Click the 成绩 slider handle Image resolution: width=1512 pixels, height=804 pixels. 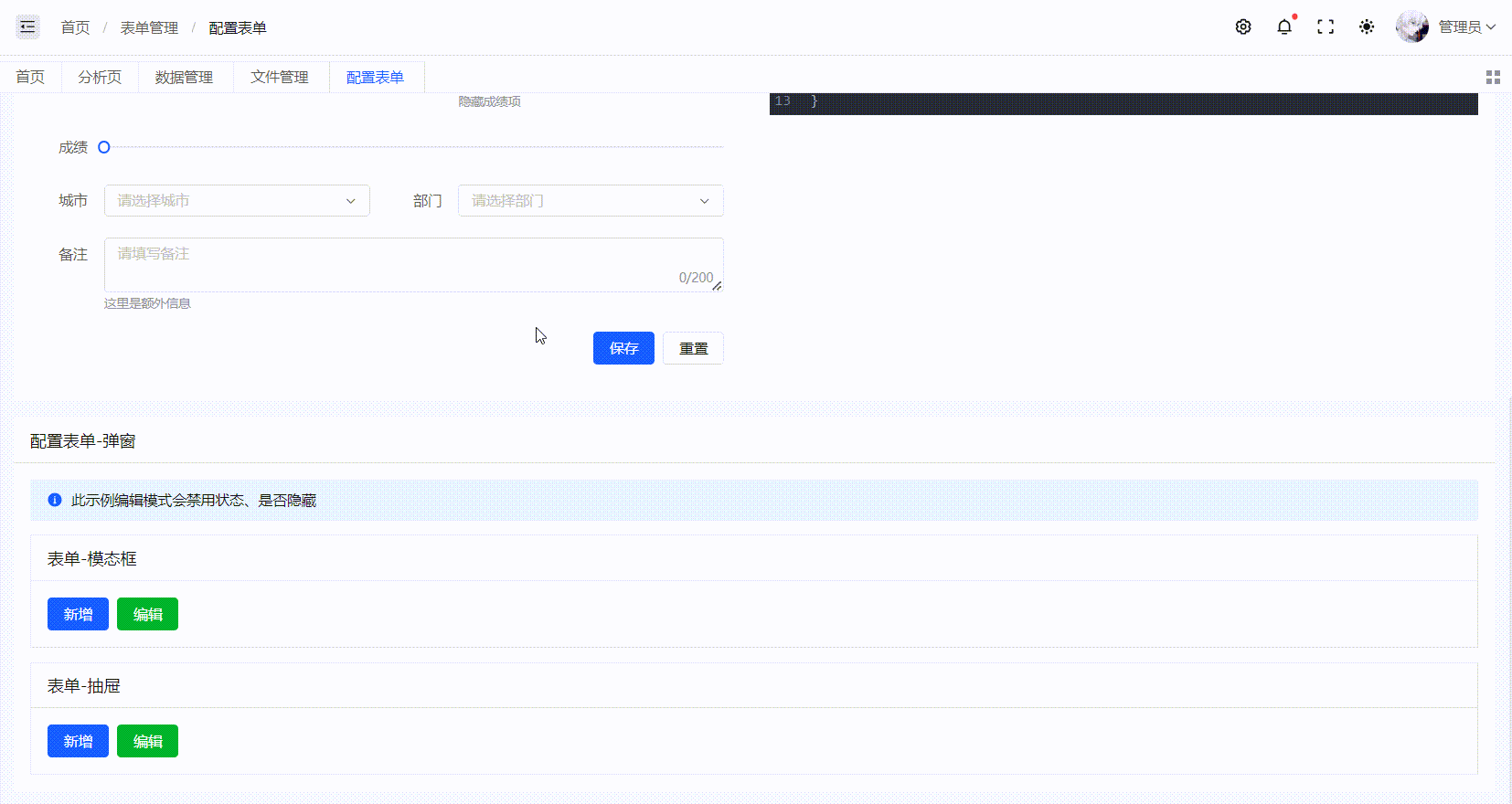(104, 147)
